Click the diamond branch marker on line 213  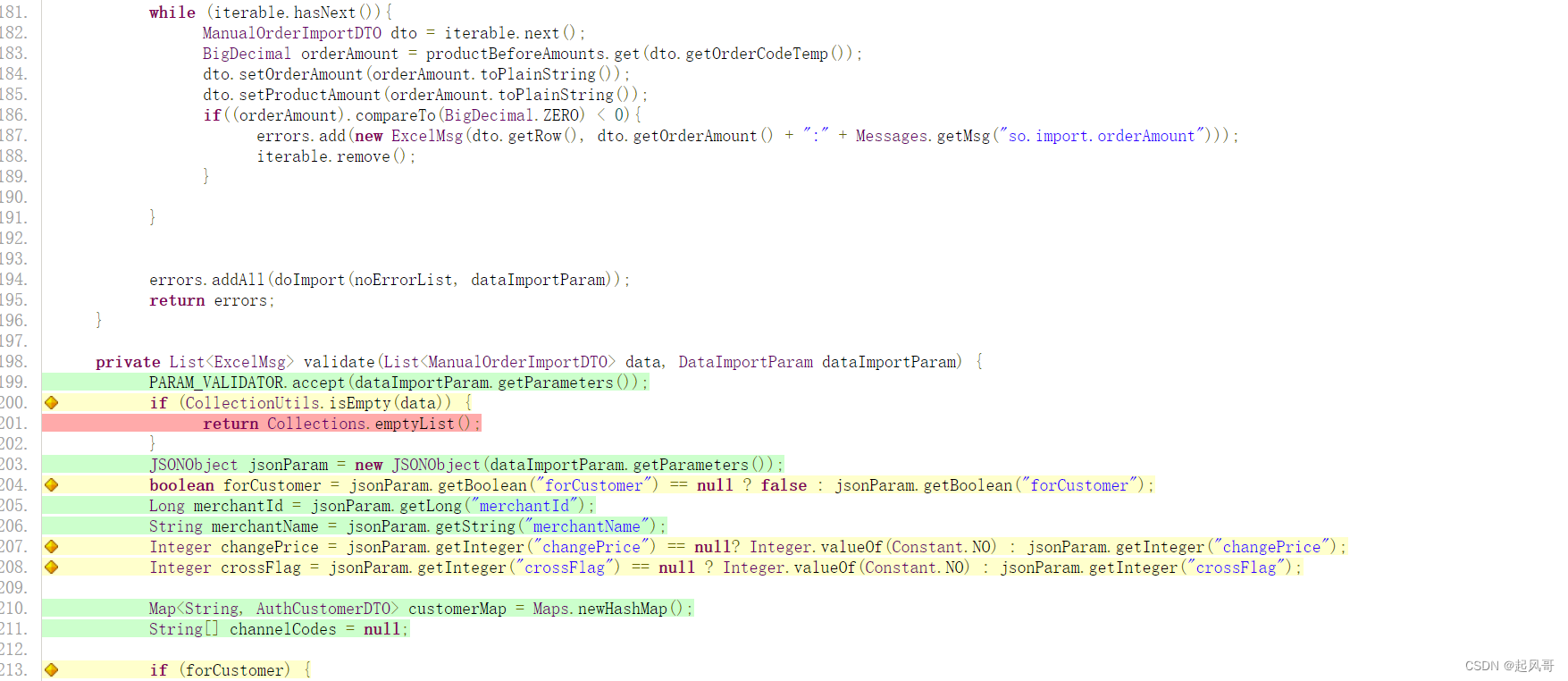(51, 670)
